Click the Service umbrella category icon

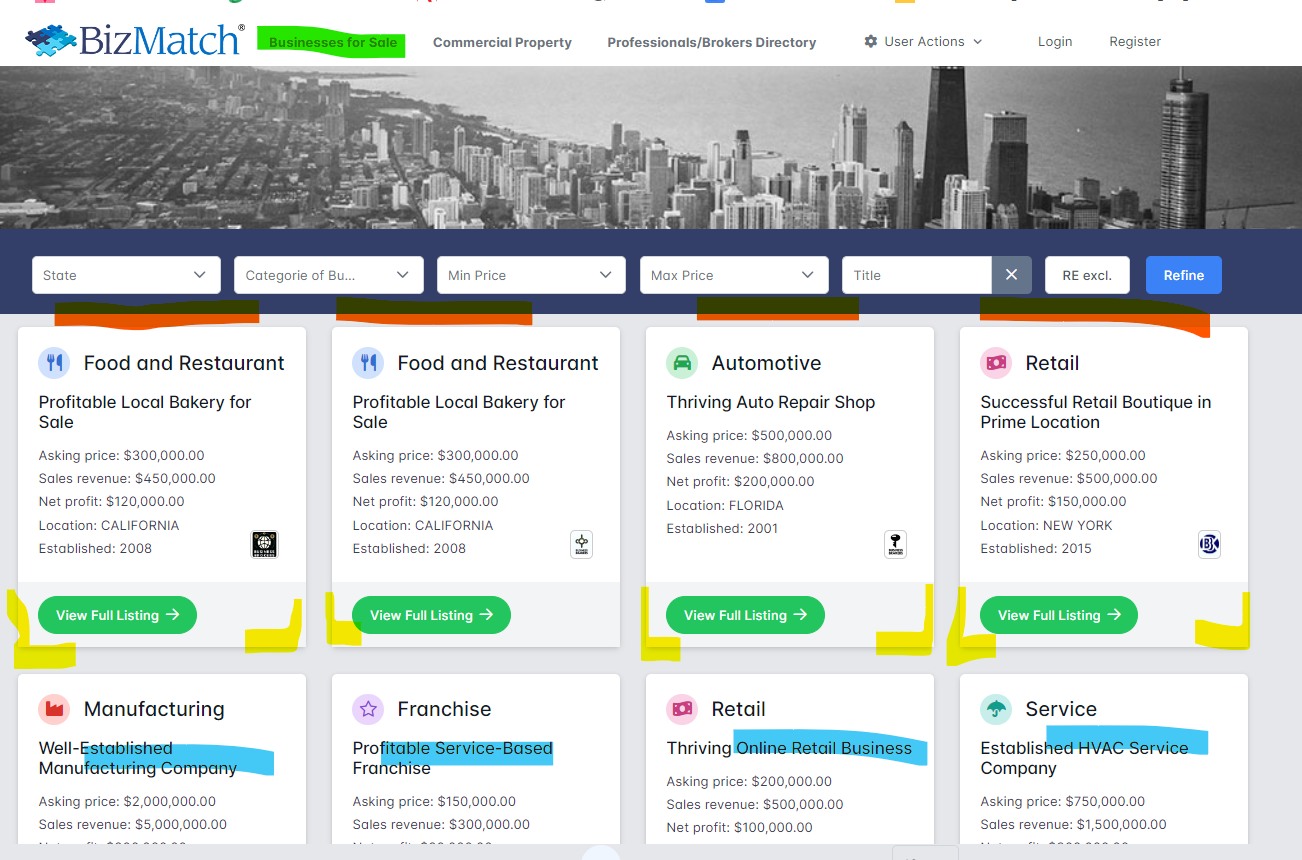(996, 709)
